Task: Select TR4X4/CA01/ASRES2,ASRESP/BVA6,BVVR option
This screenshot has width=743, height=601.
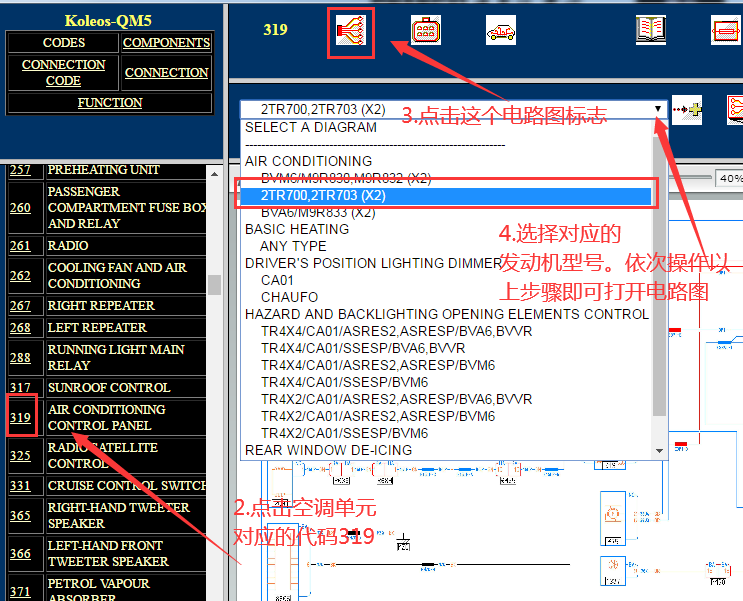Action: click(x=397, y=331)
